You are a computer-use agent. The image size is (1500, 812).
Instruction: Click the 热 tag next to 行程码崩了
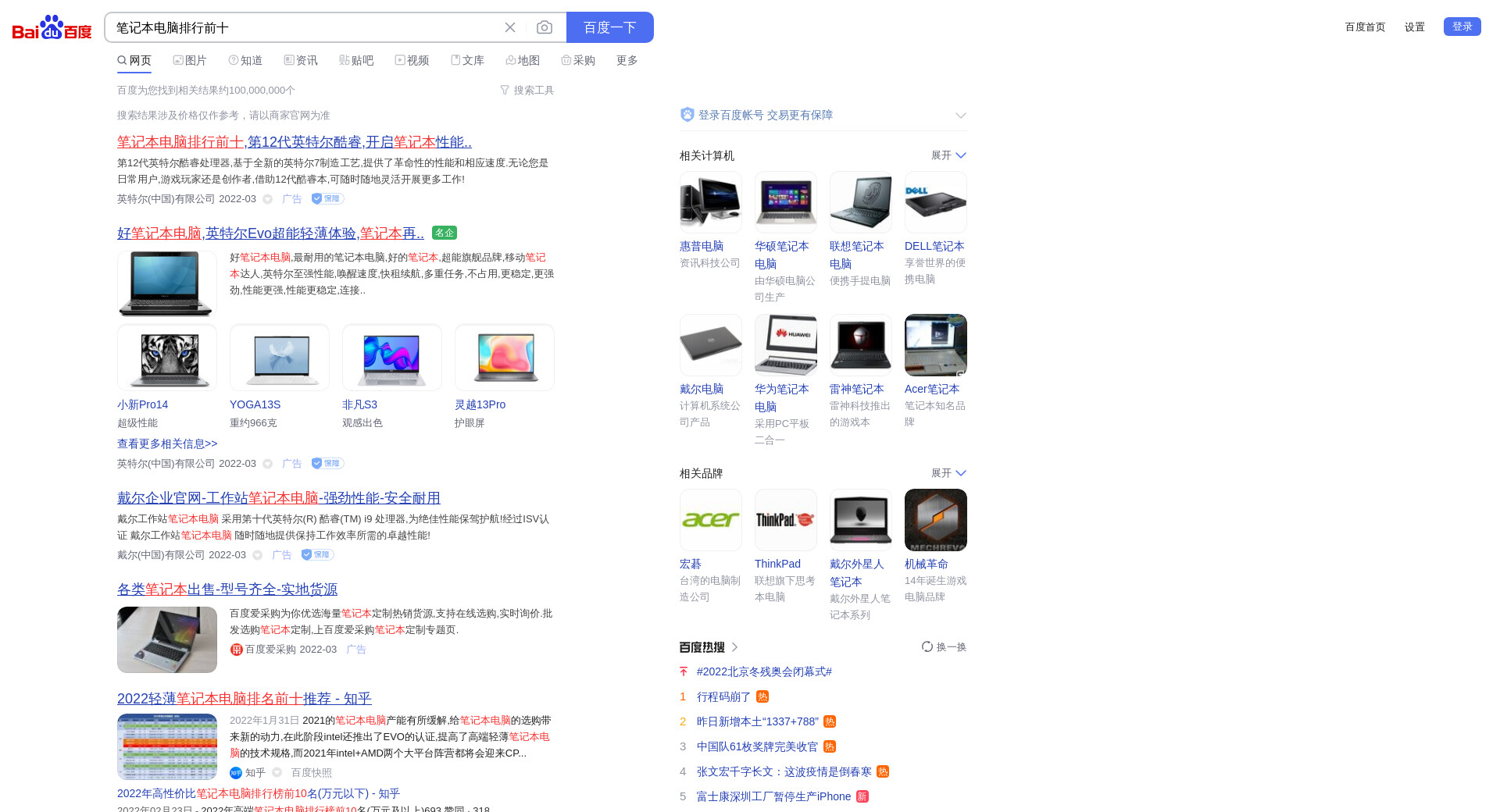pyautogui.click(x=762, y=696)
